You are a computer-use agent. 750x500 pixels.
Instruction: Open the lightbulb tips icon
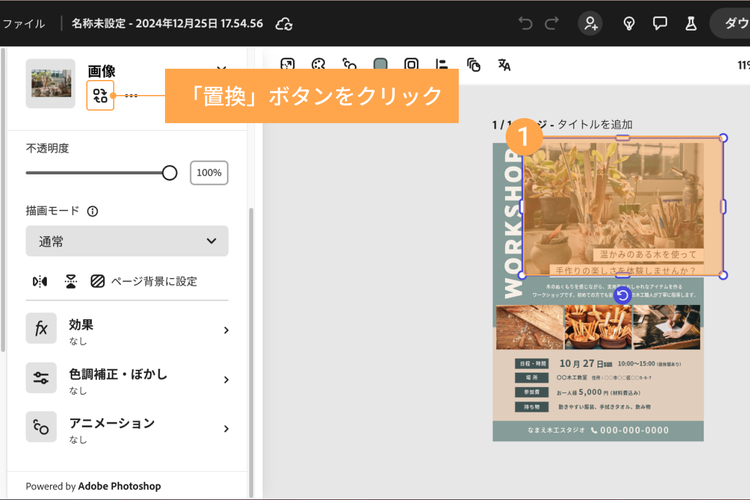click(x=629, y=23)
